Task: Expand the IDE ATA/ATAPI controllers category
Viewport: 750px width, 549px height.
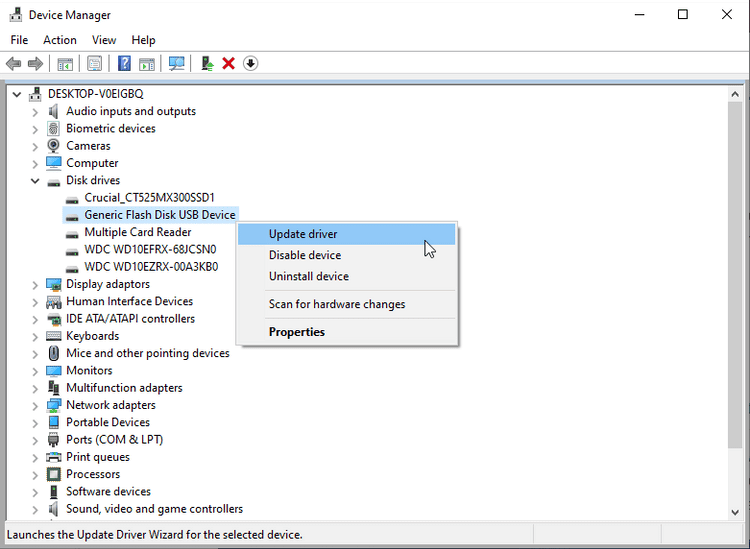Action: (x=35, y=319)
